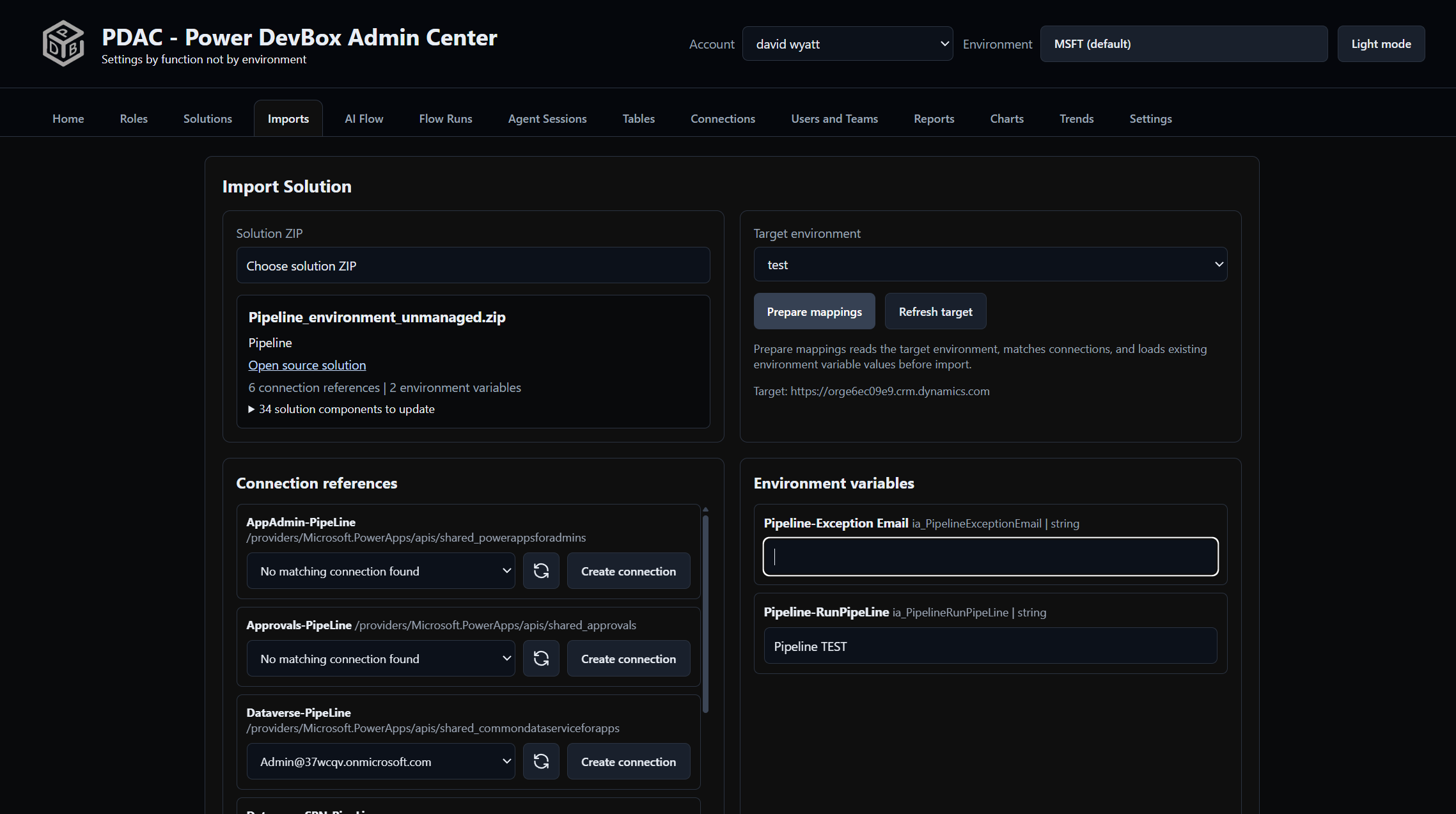Open the AI Flow tab
1456x814 pixels.
pyautogui.click(x=364, y=118)
